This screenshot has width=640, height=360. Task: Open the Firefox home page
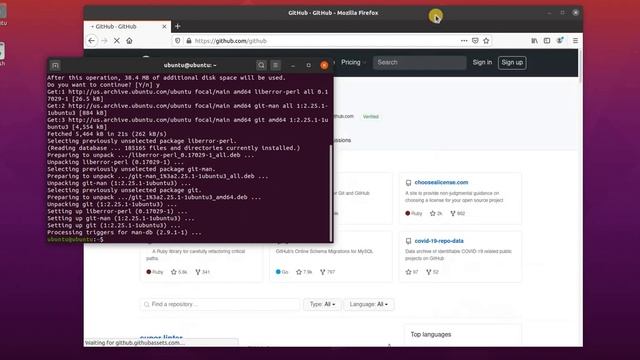click(x=129, y=41)
